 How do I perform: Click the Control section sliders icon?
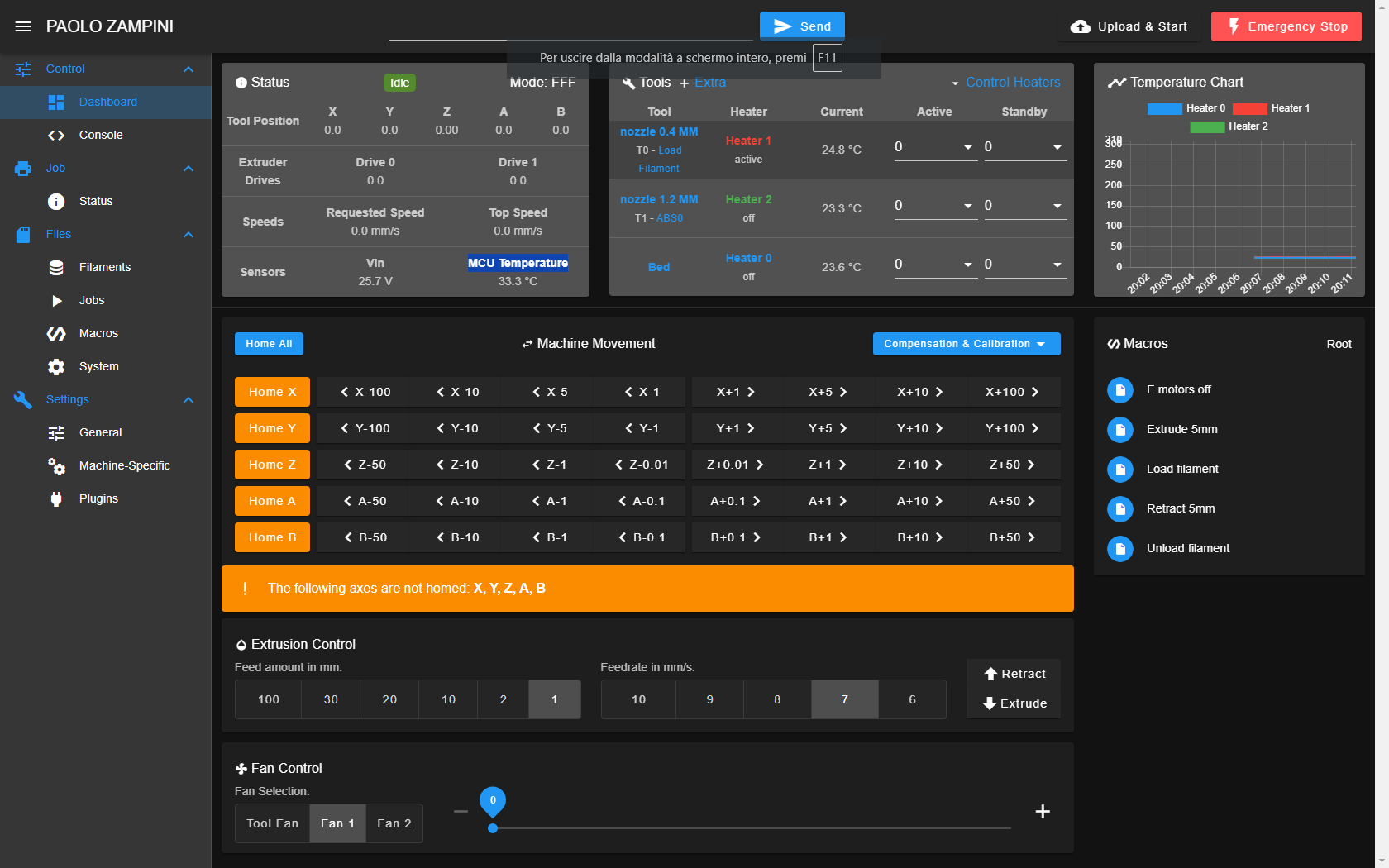click(x=23, y=69)
